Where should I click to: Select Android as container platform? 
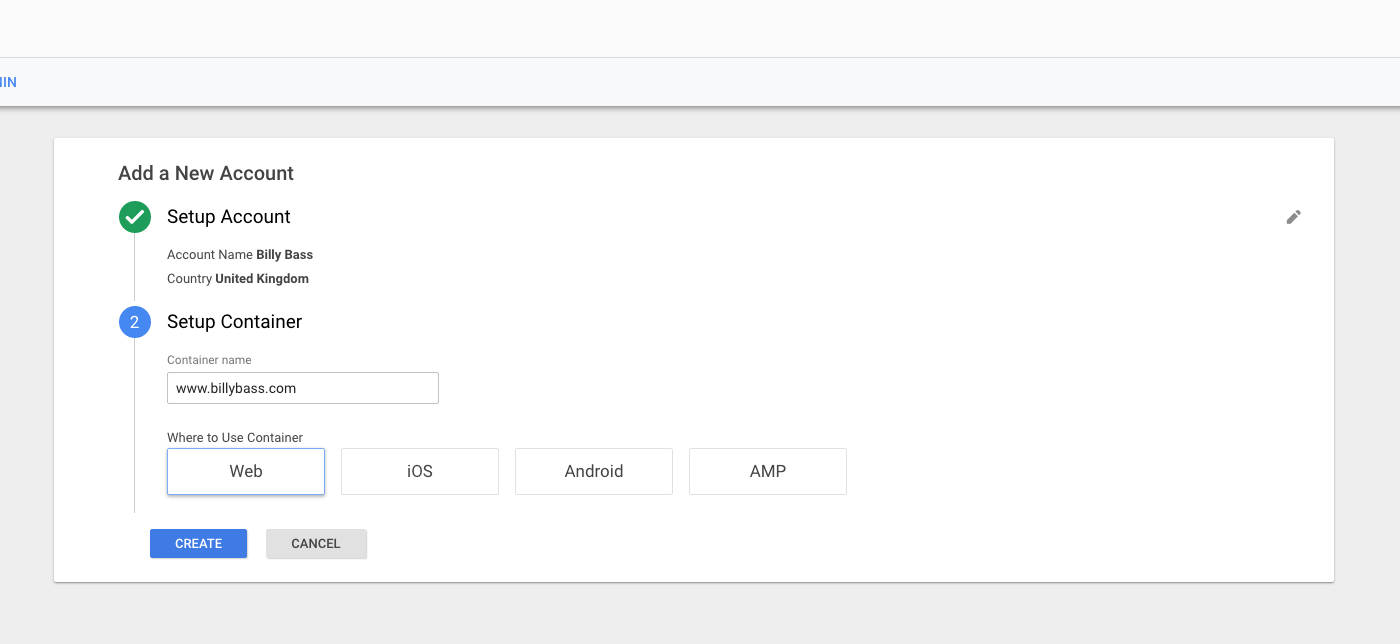594,471
